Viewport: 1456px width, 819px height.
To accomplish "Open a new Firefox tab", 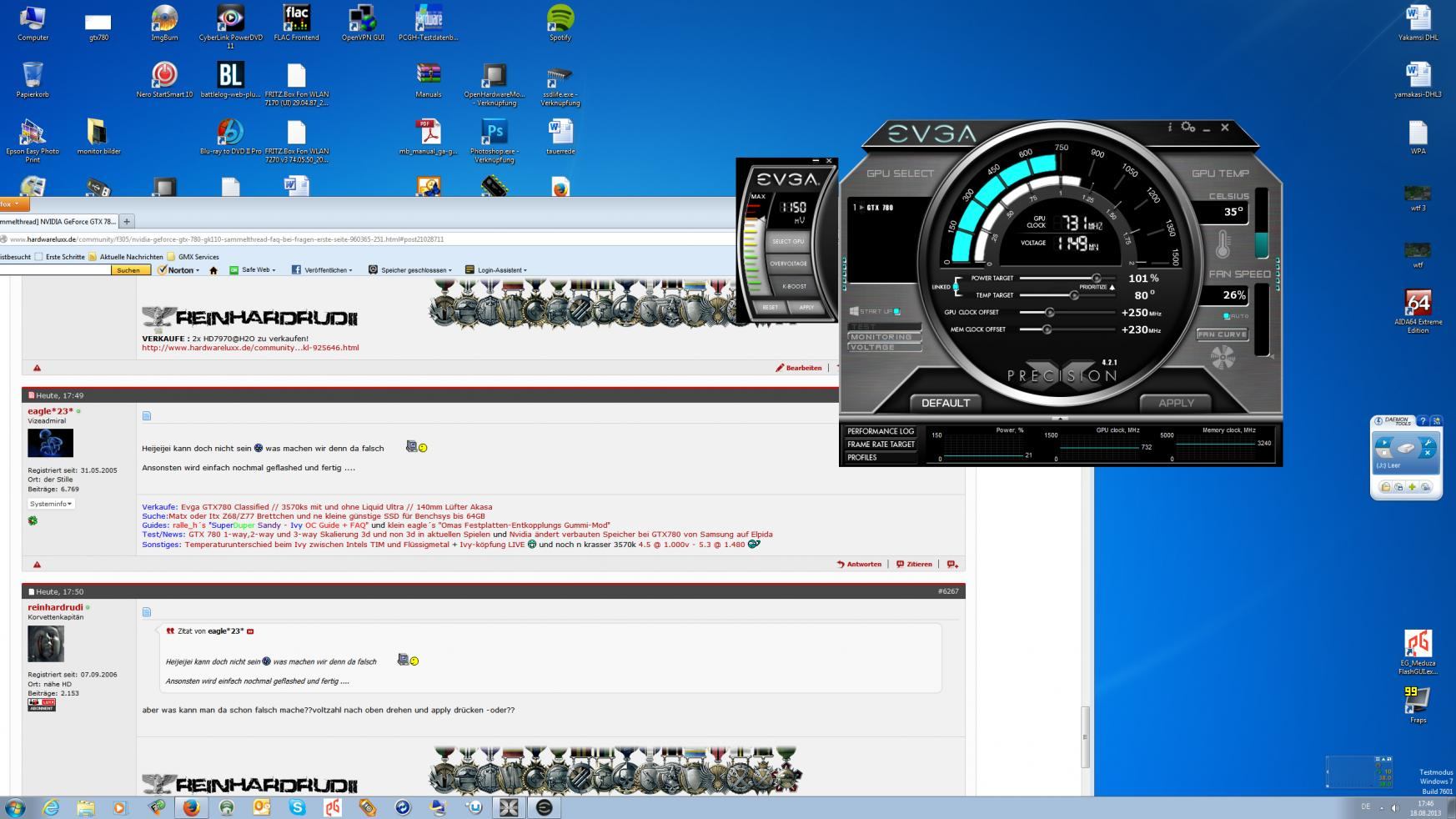I will (x=127, y=221).
